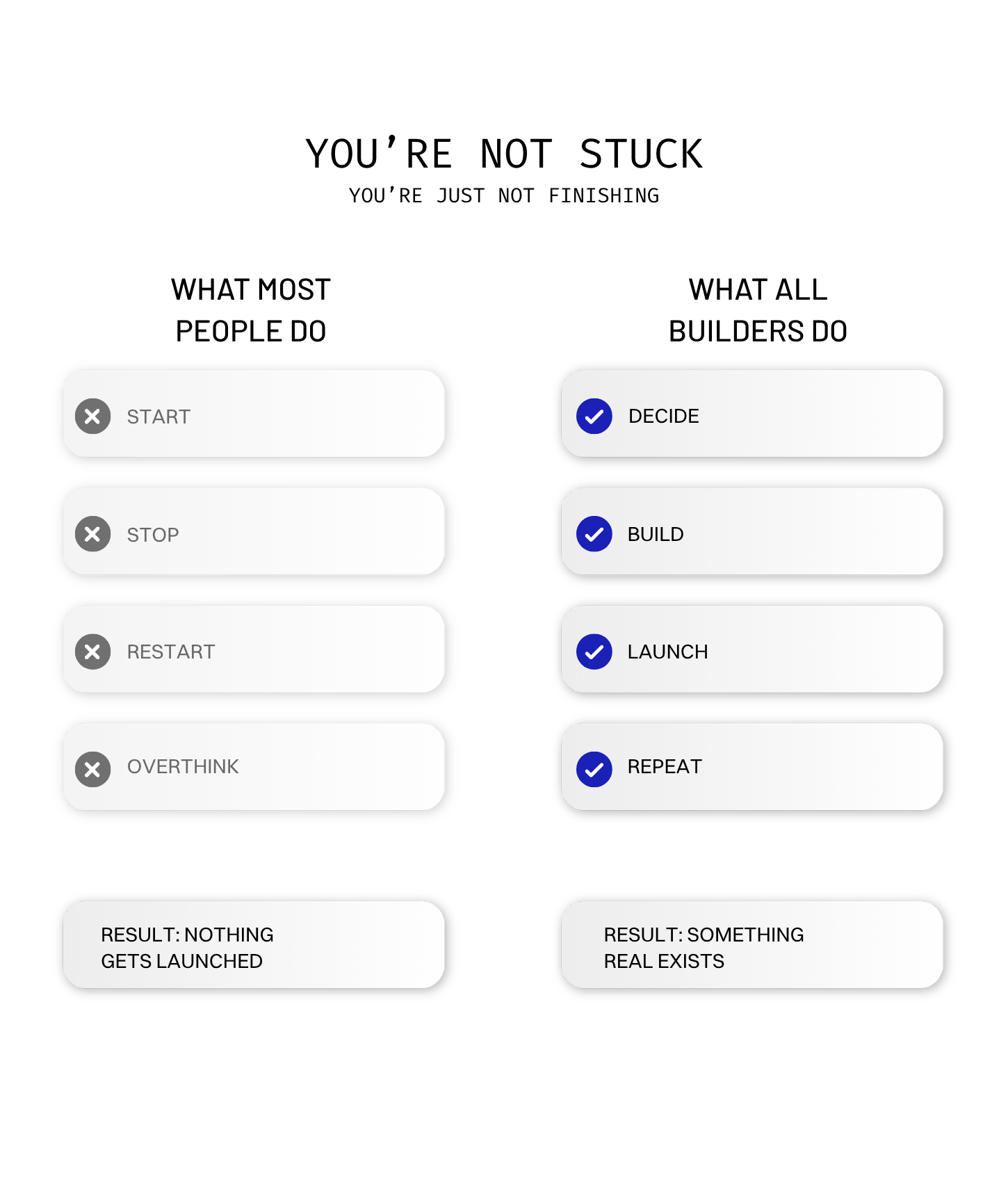The width and height of the screenshot is (1008, 1196).
Task: Click the blue checkmark beside BUILD
Action: pyautogui.click(x=594, y=534)
